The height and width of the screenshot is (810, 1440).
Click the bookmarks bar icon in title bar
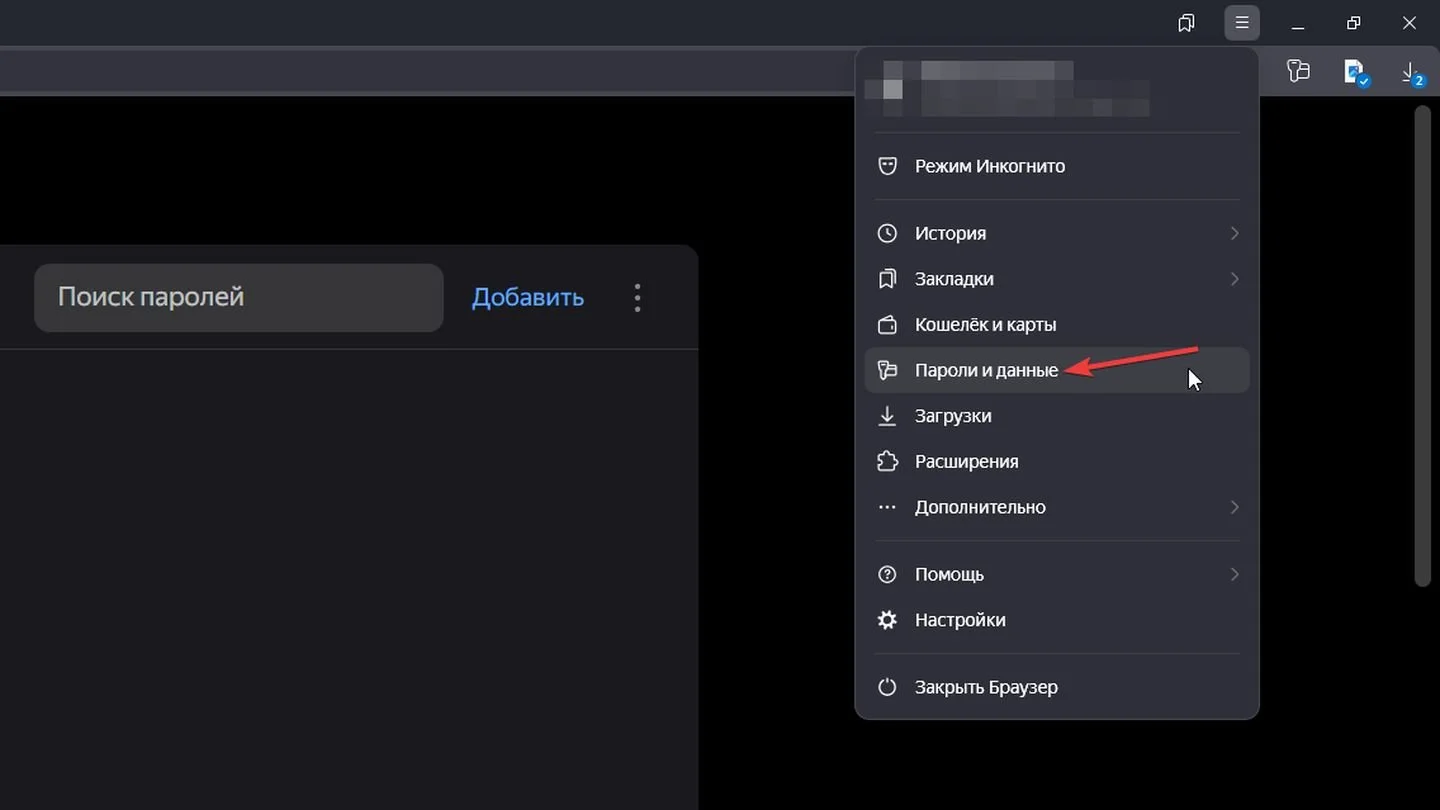[x=1186, y=23]
